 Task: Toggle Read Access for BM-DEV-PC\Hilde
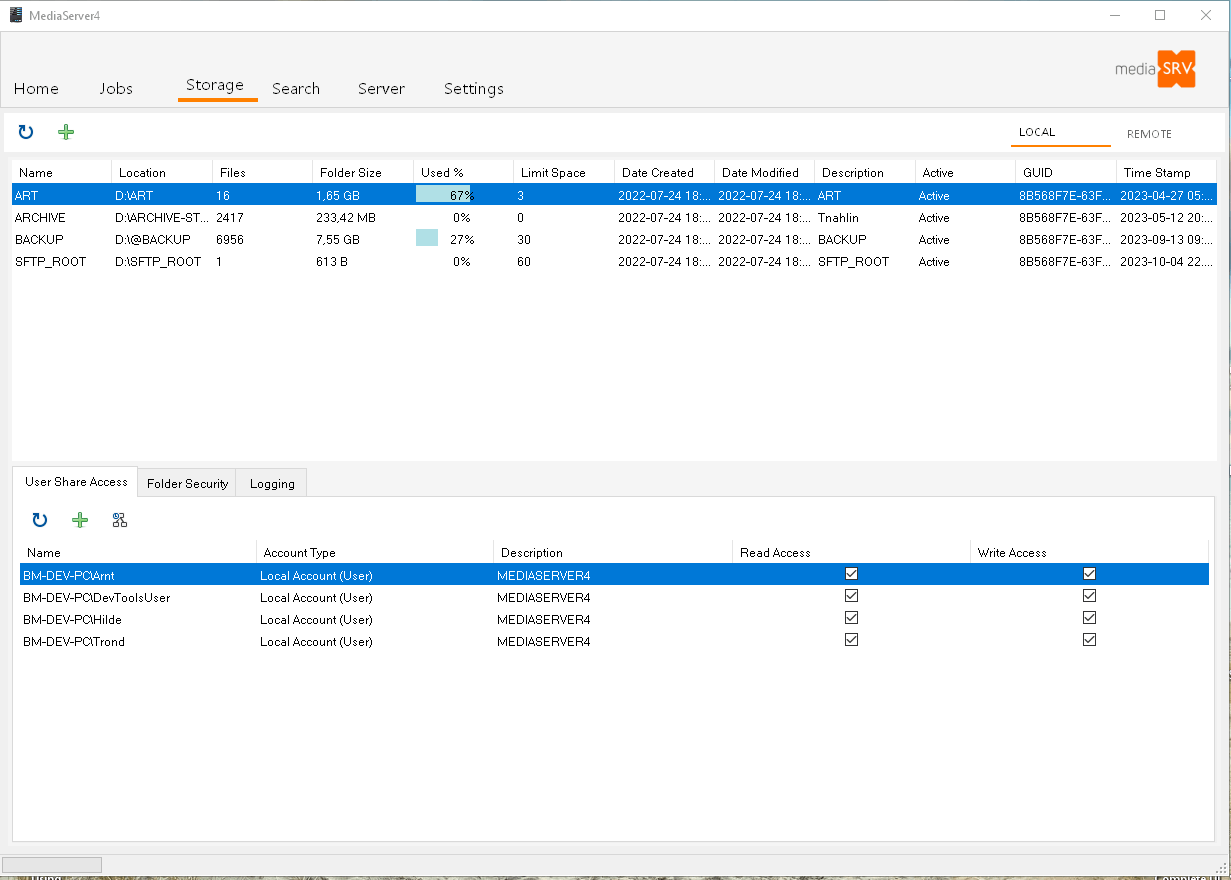(x=851, y=618)
